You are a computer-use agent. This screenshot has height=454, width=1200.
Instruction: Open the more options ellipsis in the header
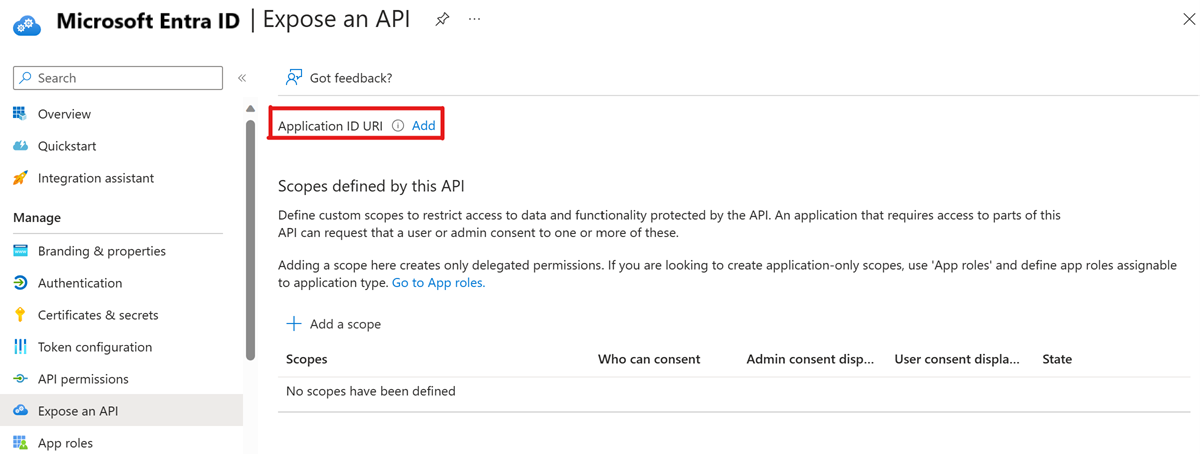475,20
